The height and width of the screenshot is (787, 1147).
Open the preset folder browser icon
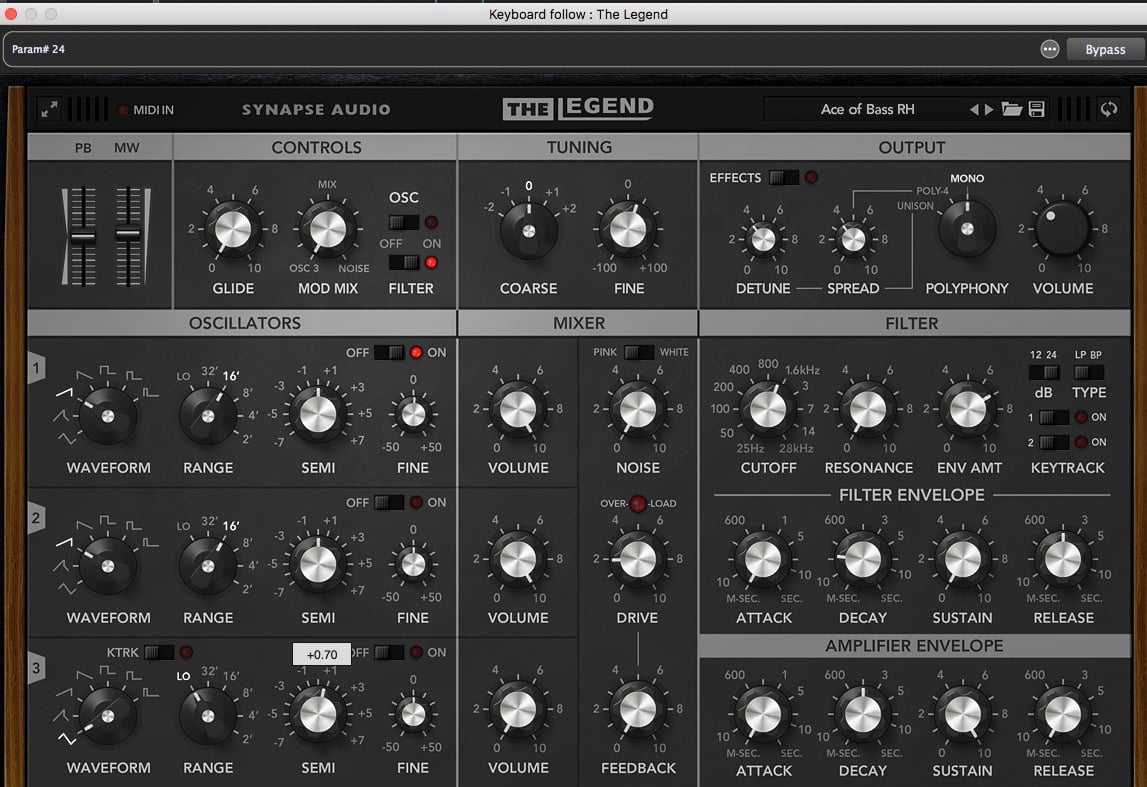(x=1012, y=109)
